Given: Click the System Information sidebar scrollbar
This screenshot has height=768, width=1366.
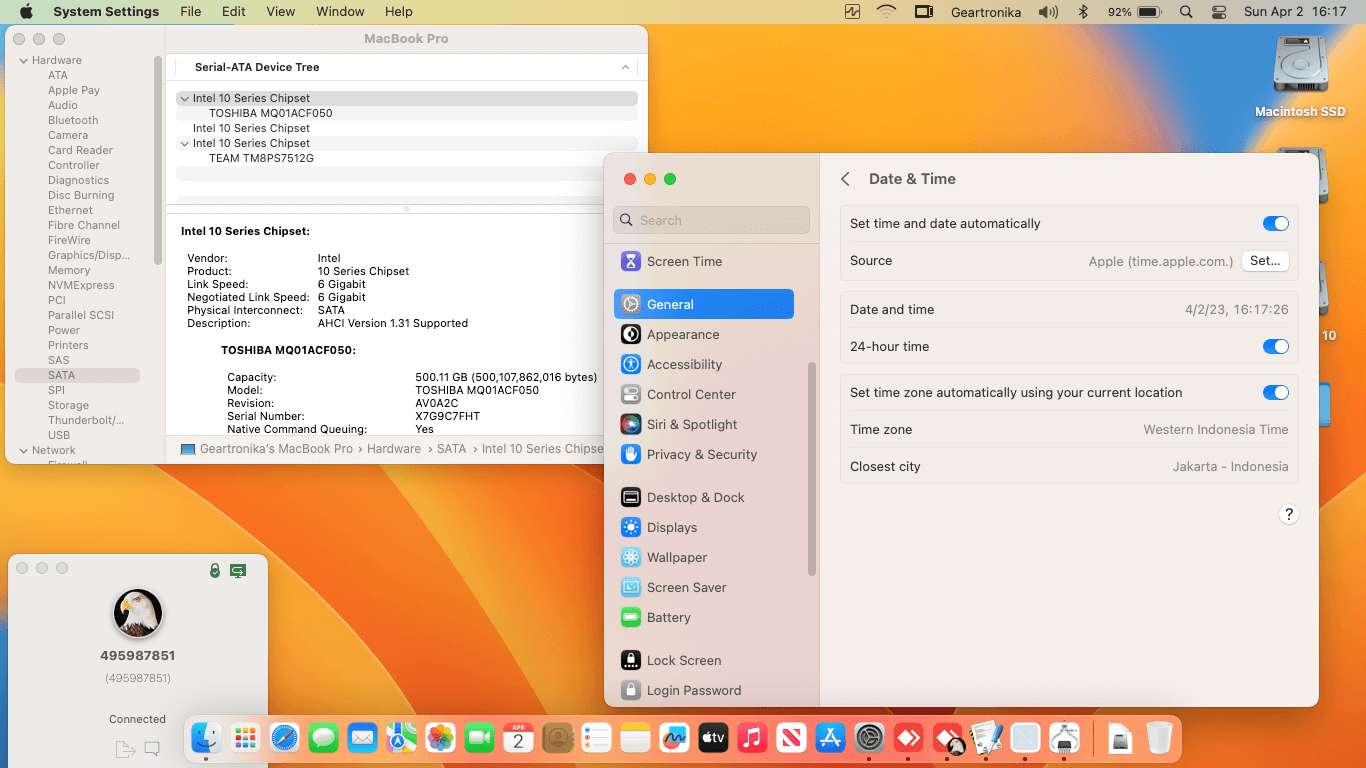Looking at the screenshot, I should (x=158, y=160).
